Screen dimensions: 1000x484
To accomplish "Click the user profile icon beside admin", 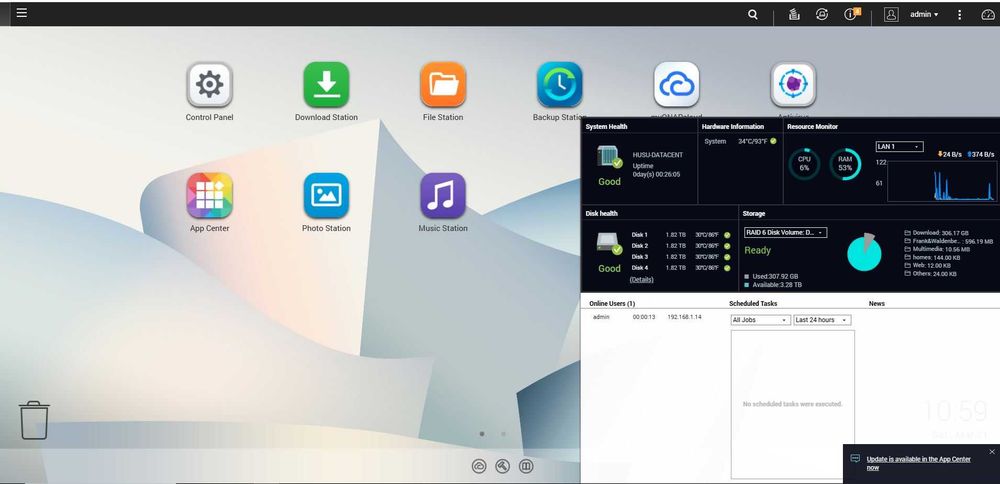I will point(891,14).
